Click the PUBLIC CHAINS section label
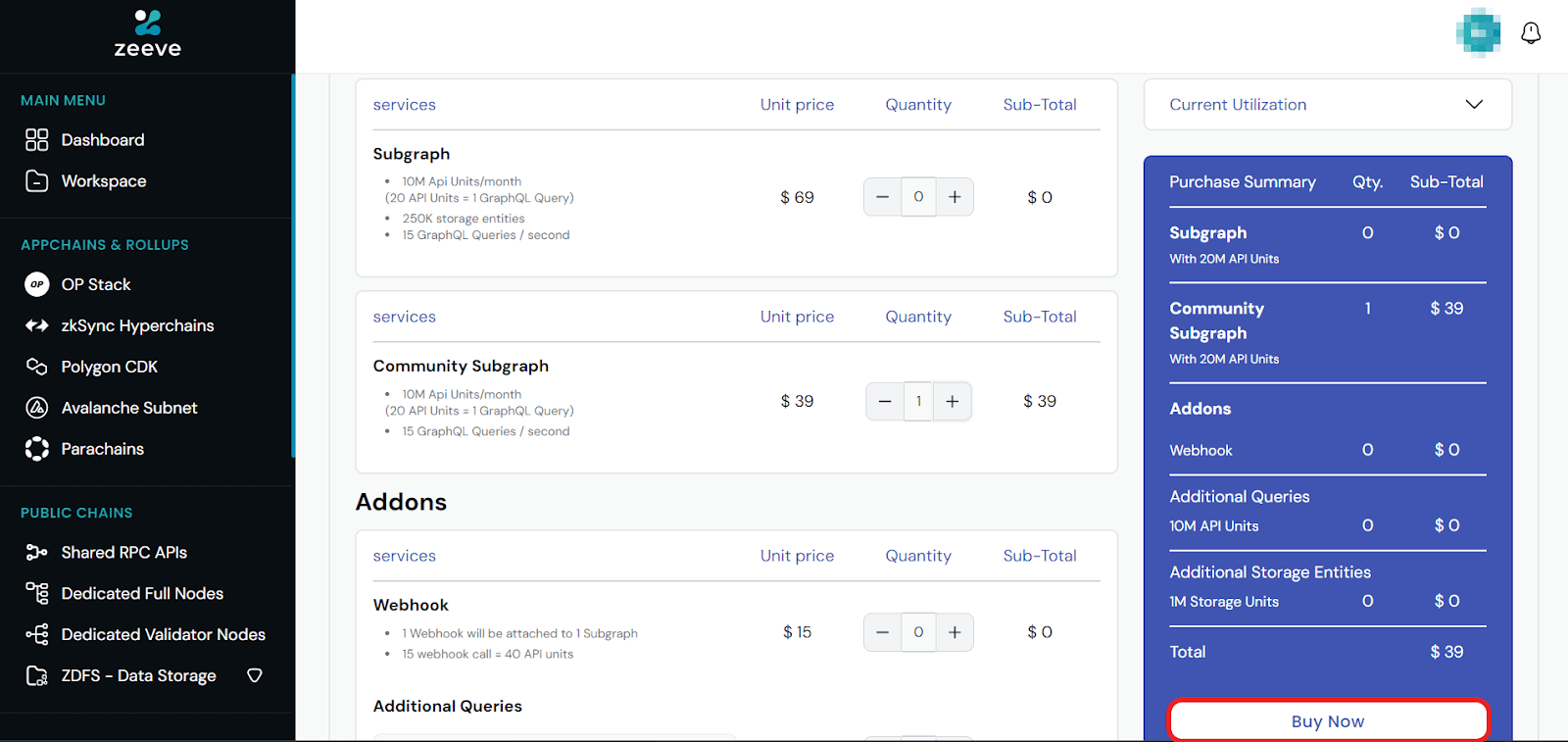 [76, 513]
